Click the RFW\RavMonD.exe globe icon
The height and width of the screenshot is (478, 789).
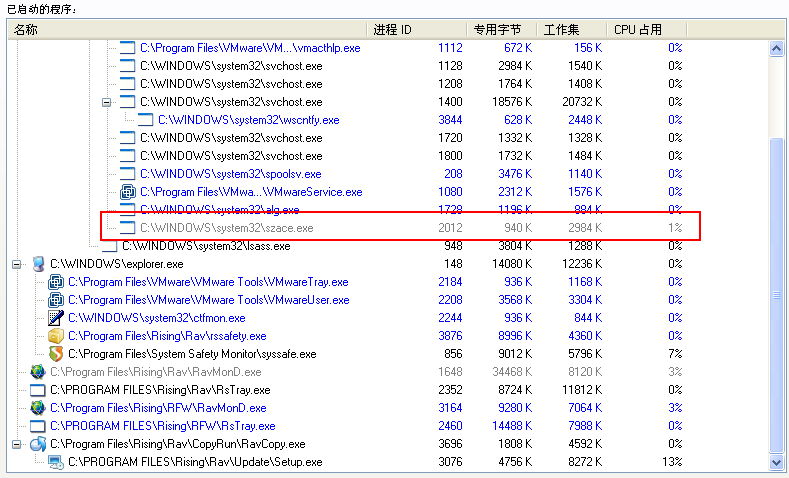click(x=38, y=408)
